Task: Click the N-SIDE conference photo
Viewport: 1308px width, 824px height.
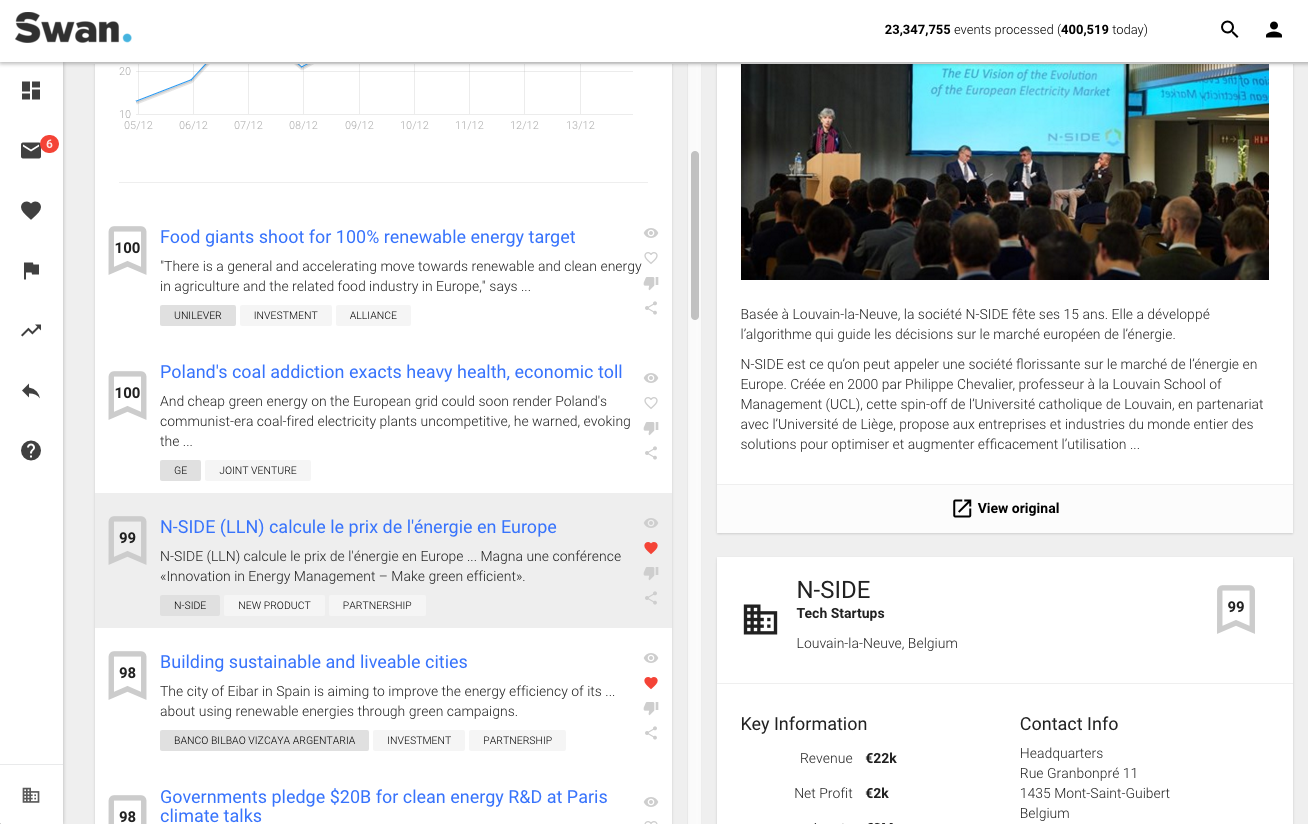Action: pos(1005,172)
